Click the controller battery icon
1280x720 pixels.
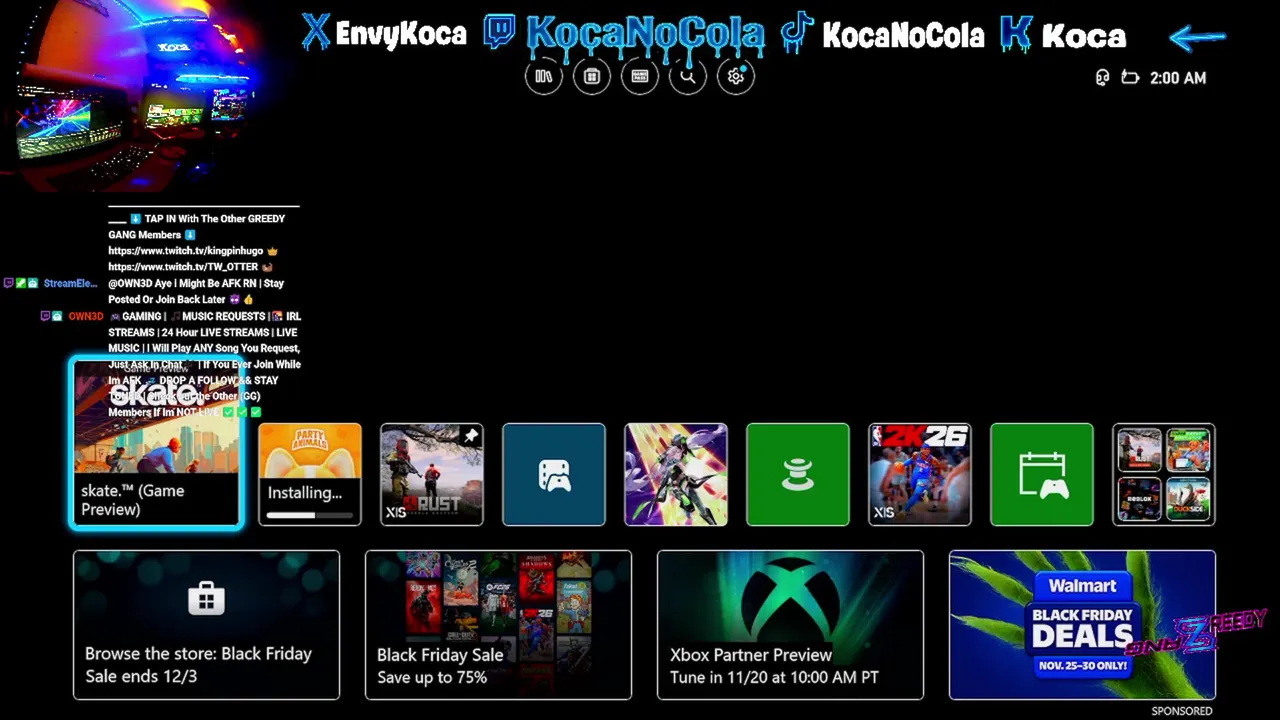(1130, 78)
